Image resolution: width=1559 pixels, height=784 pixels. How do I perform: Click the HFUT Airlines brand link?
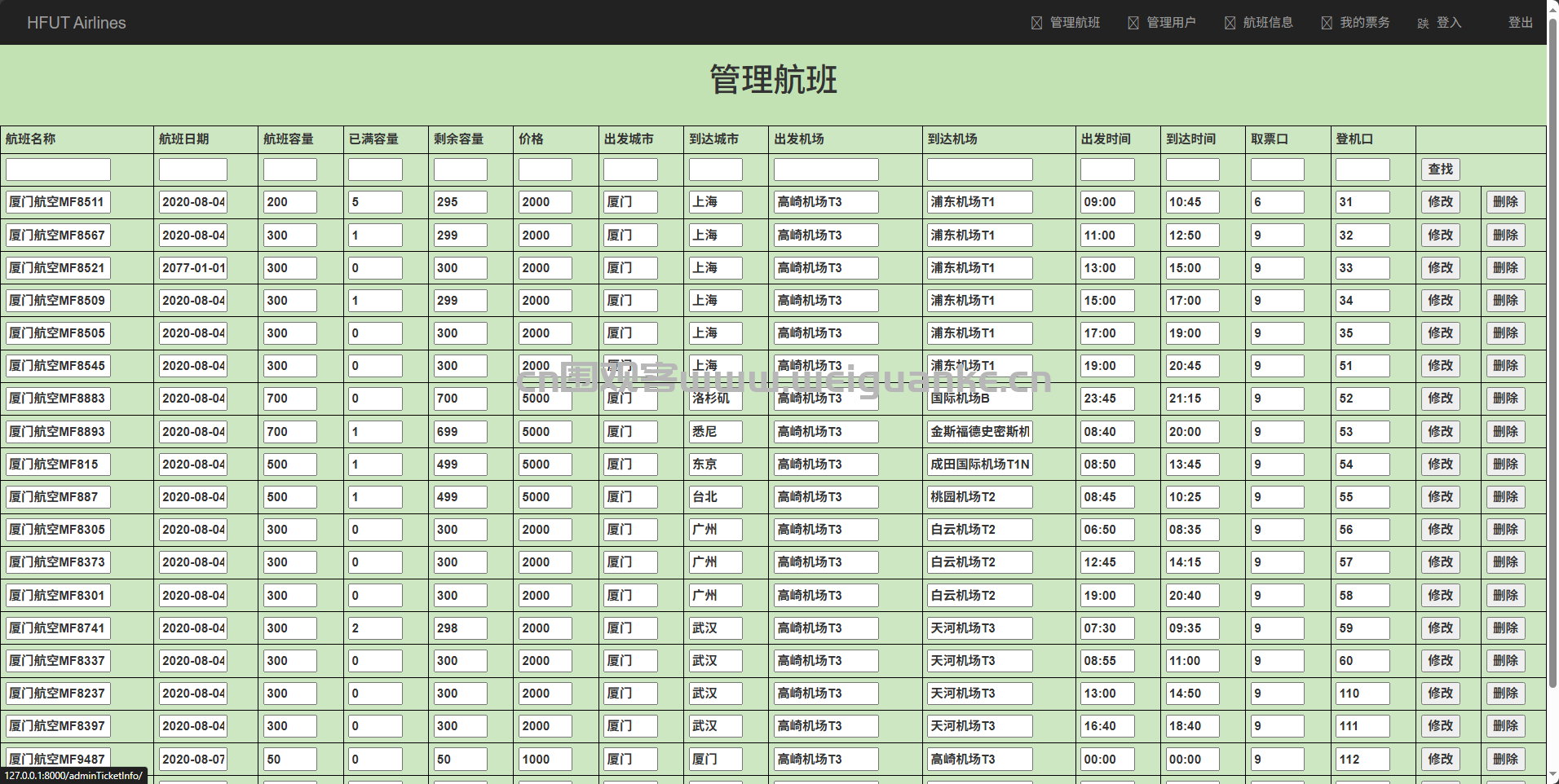[77, 23]
